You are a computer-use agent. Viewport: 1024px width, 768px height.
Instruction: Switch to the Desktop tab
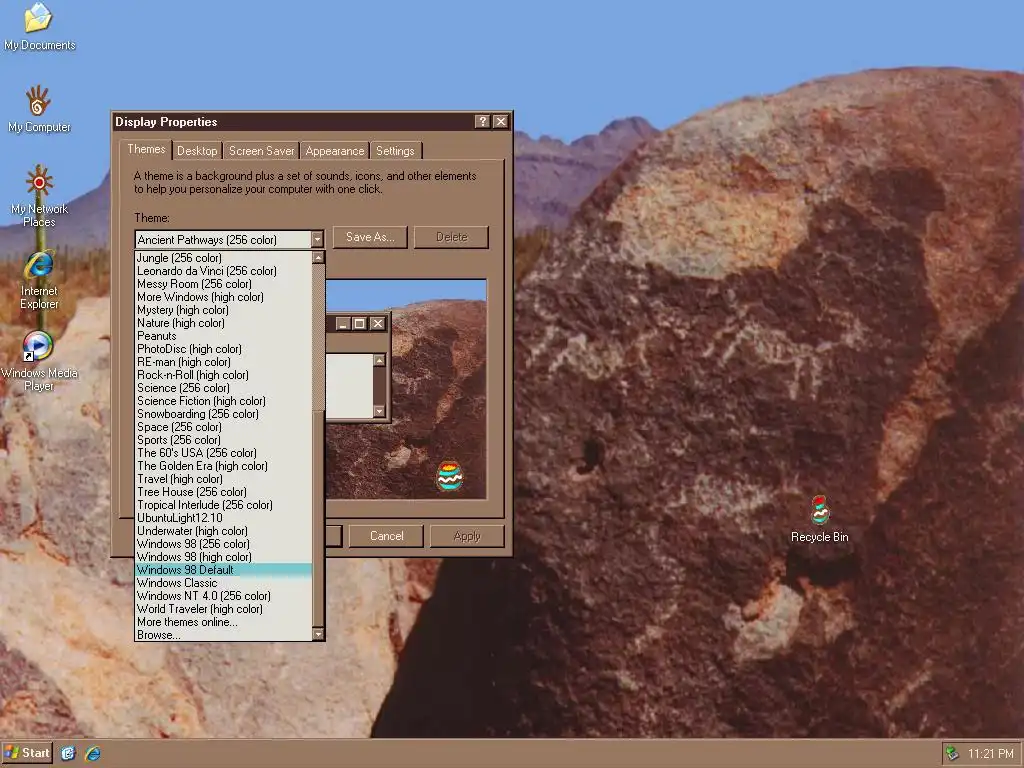[x=197, y=151]
